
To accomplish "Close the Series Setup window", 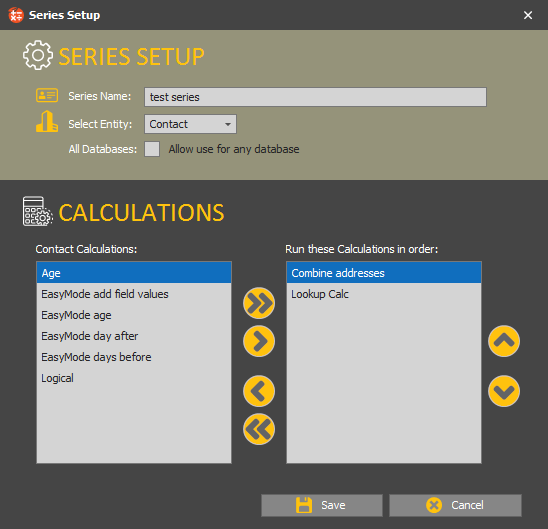I will [x=528, y=15].
